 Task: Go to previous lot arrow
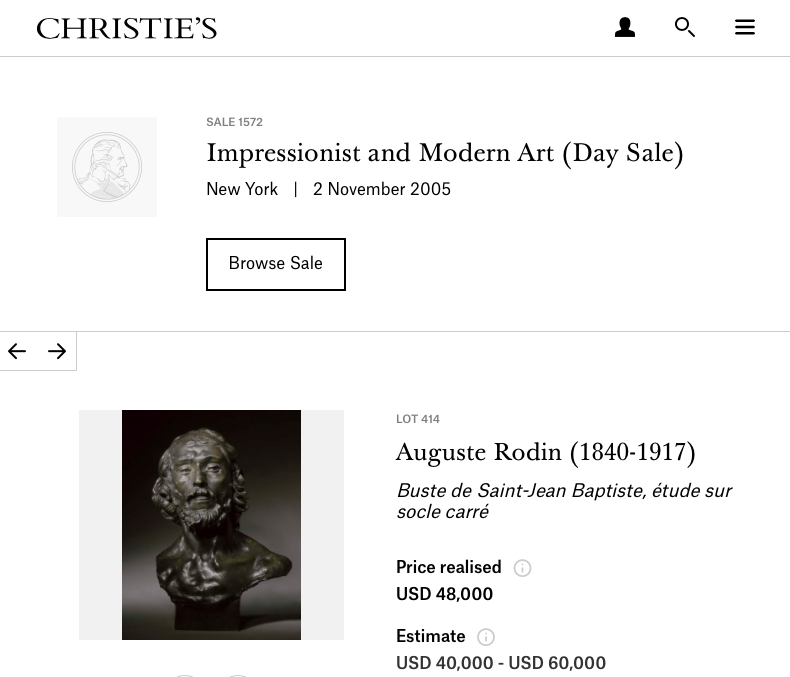17,351
